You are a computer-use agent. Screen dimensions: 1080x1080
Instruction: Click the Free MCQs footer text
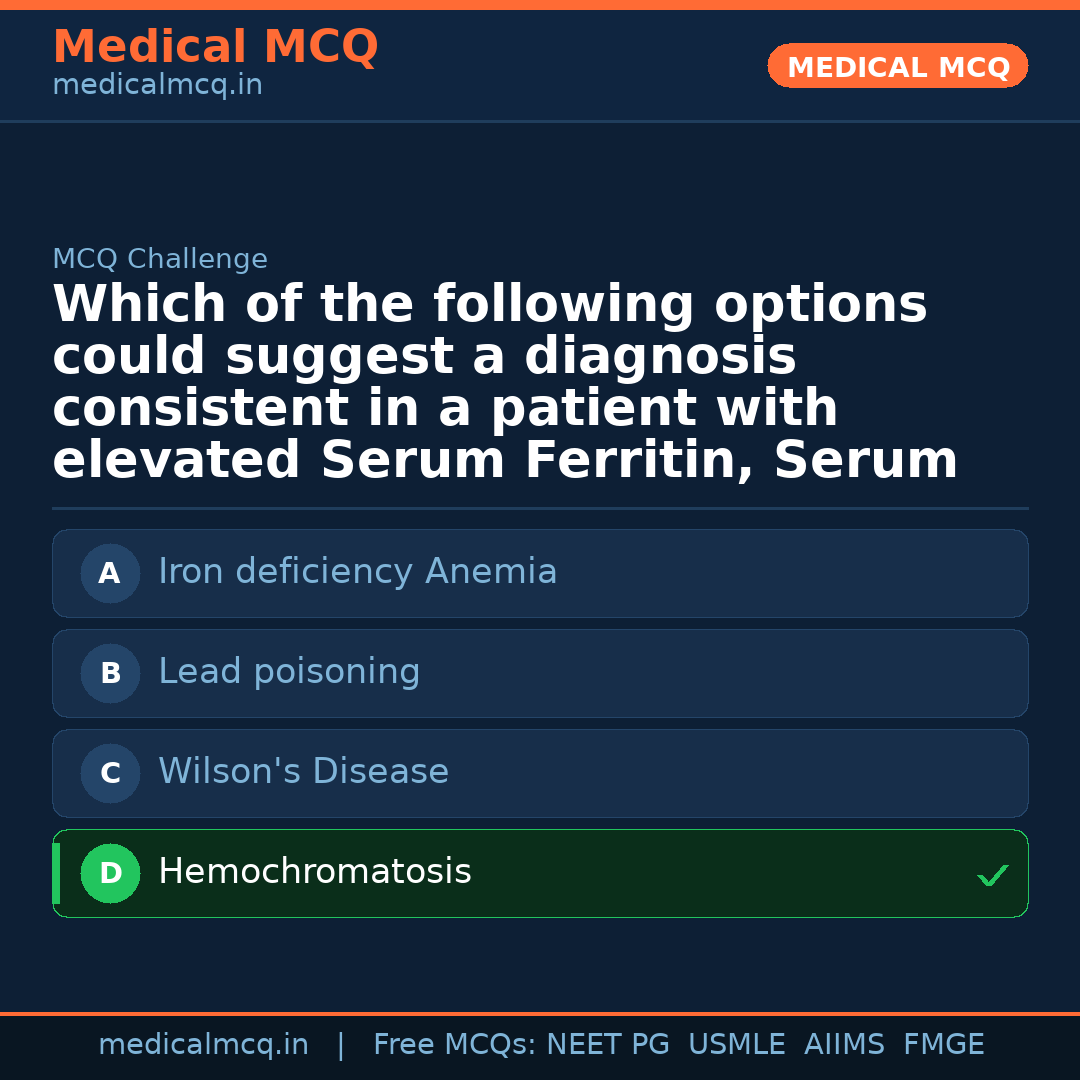(454, 1045)
